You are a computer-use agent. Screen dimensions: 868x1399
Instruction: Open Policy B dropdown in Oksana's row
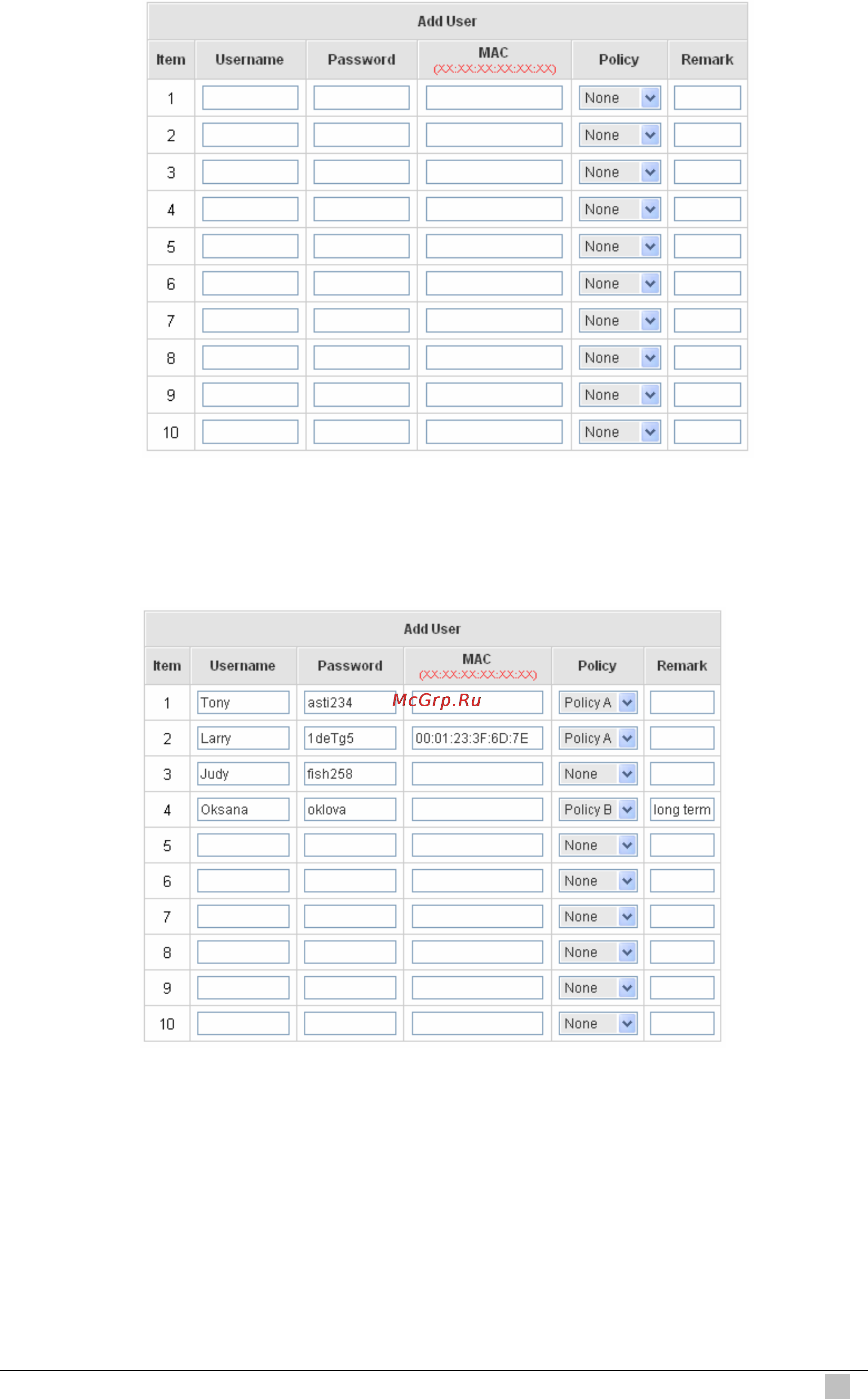point(598,809)
